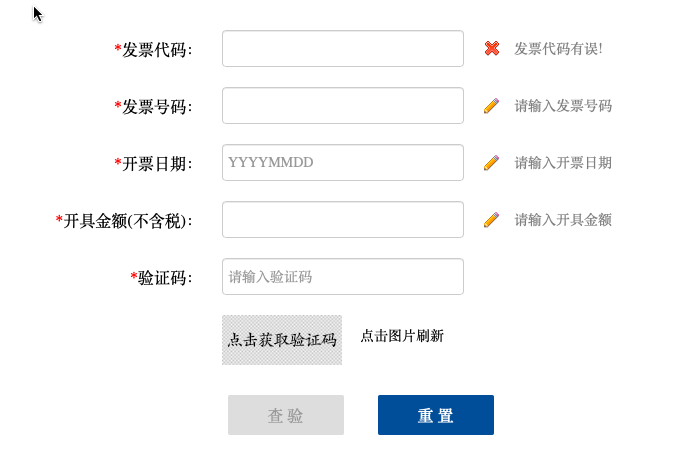700x456 pixels.
Task: Click the 开具金额(不含税) input box
Action: click(342, 220)
